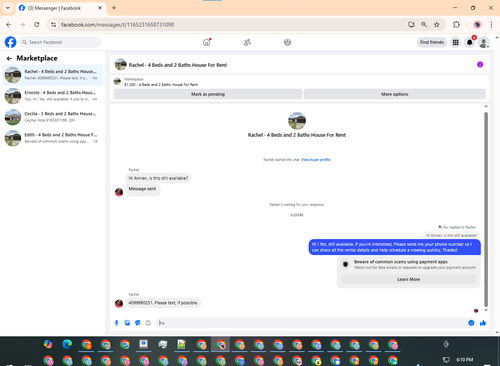The image size is (500, 366).
Task: Open Copilot from the taskbar
Action: click(48, 344)
